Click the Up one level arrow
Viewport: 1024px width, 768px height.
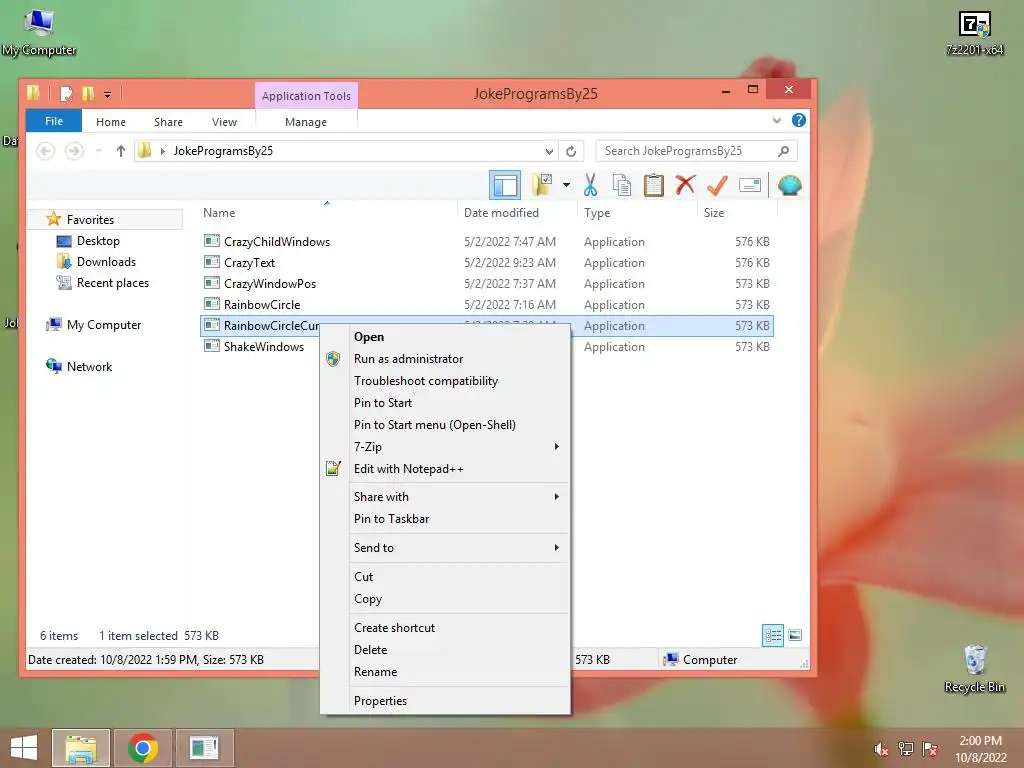(120, 151)
